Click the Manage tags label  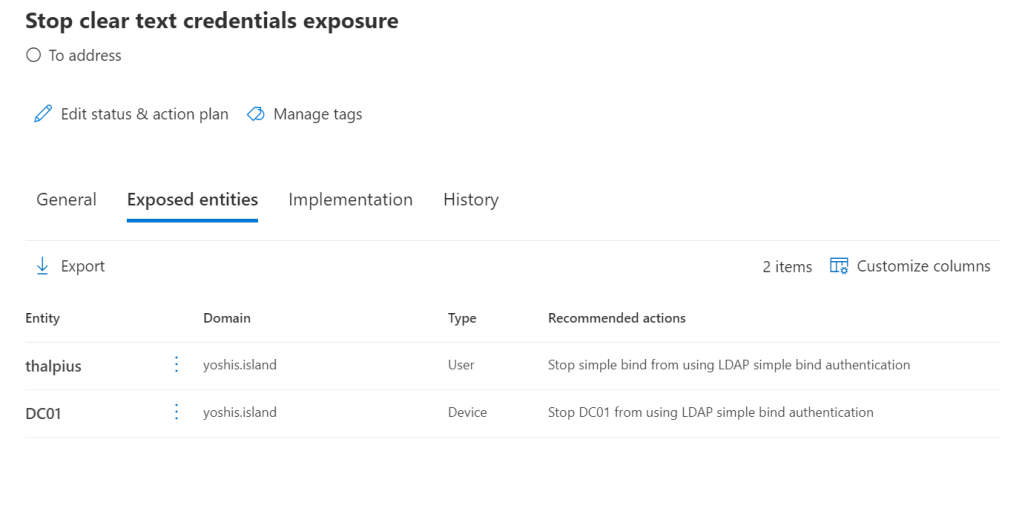317,114
